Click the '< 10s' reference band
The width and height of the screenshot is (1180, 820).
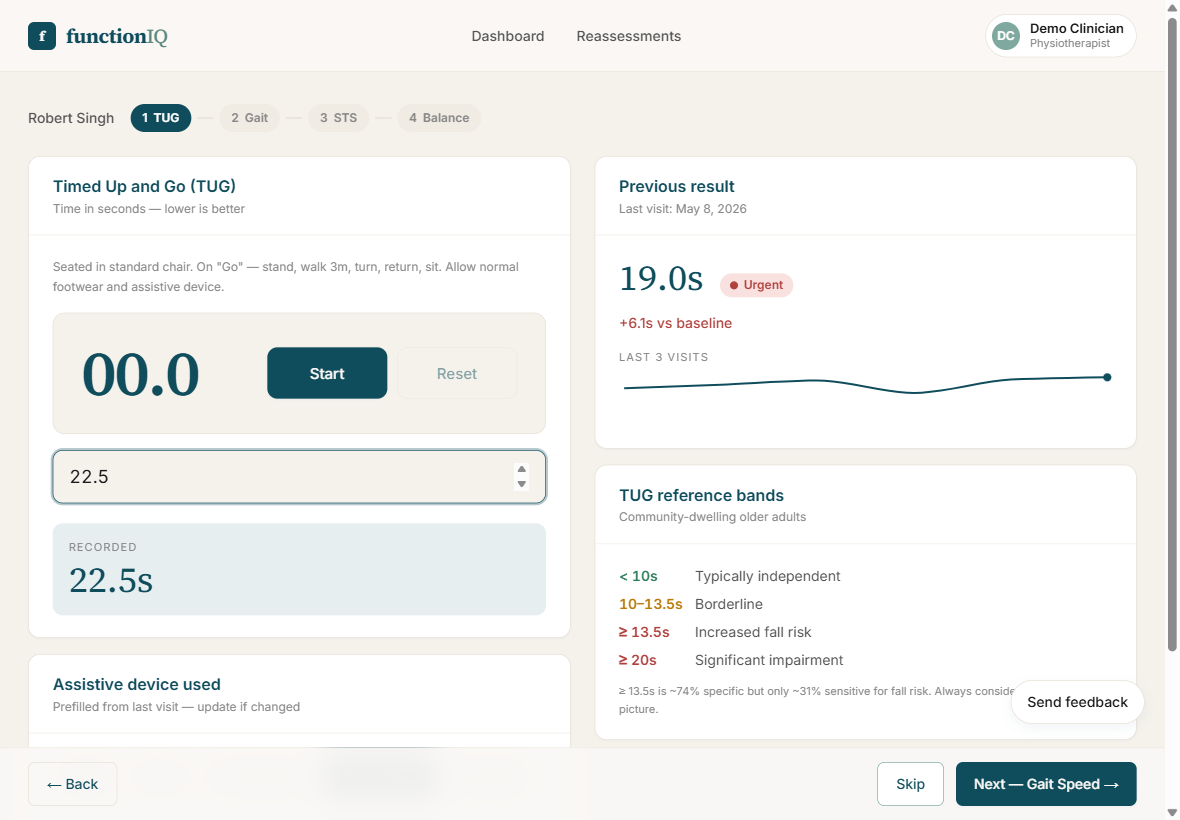coord(638,576)
